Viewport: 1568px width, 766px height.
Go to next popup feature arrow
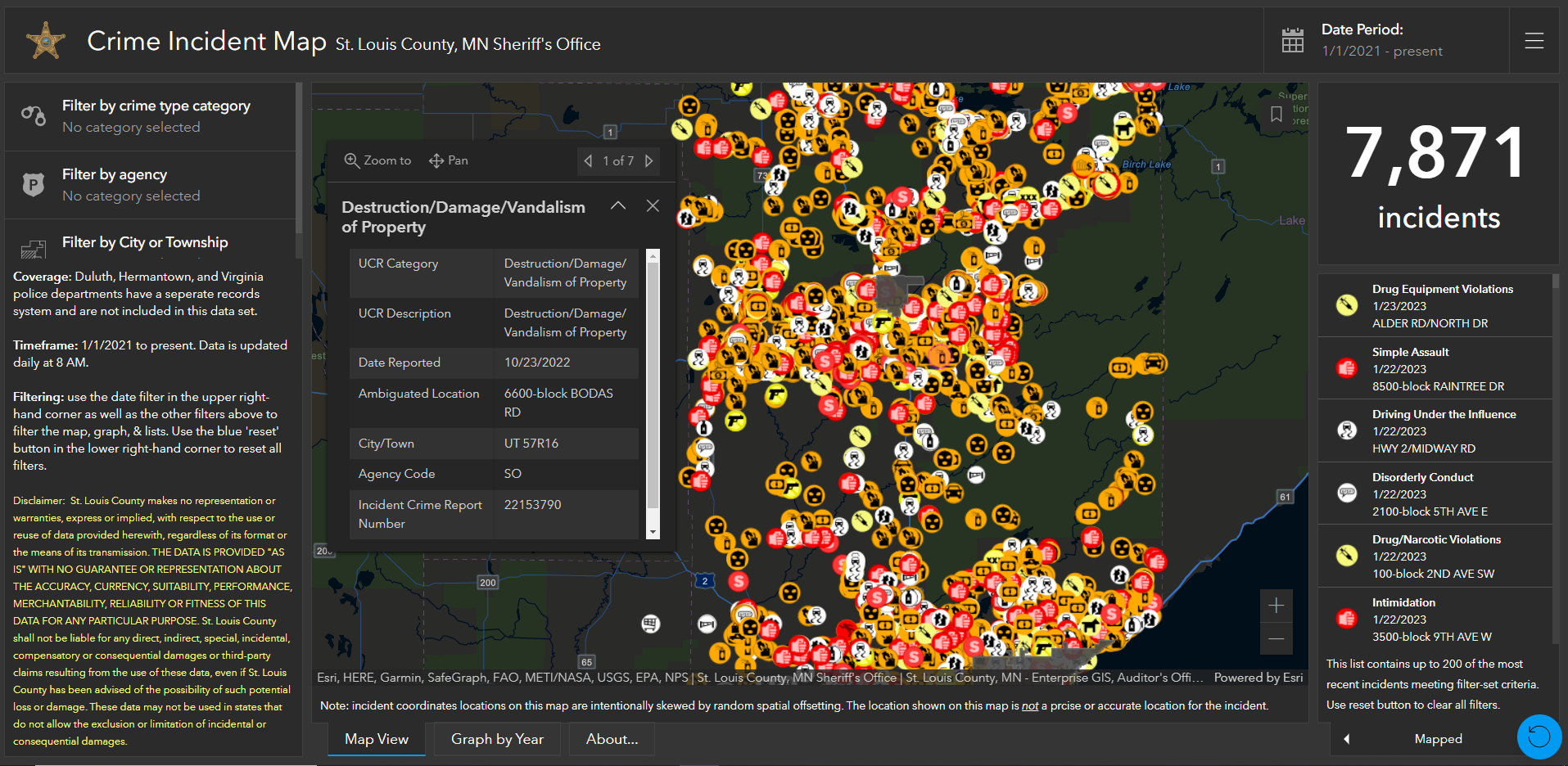pyautogui.click(x=649, y=161)
